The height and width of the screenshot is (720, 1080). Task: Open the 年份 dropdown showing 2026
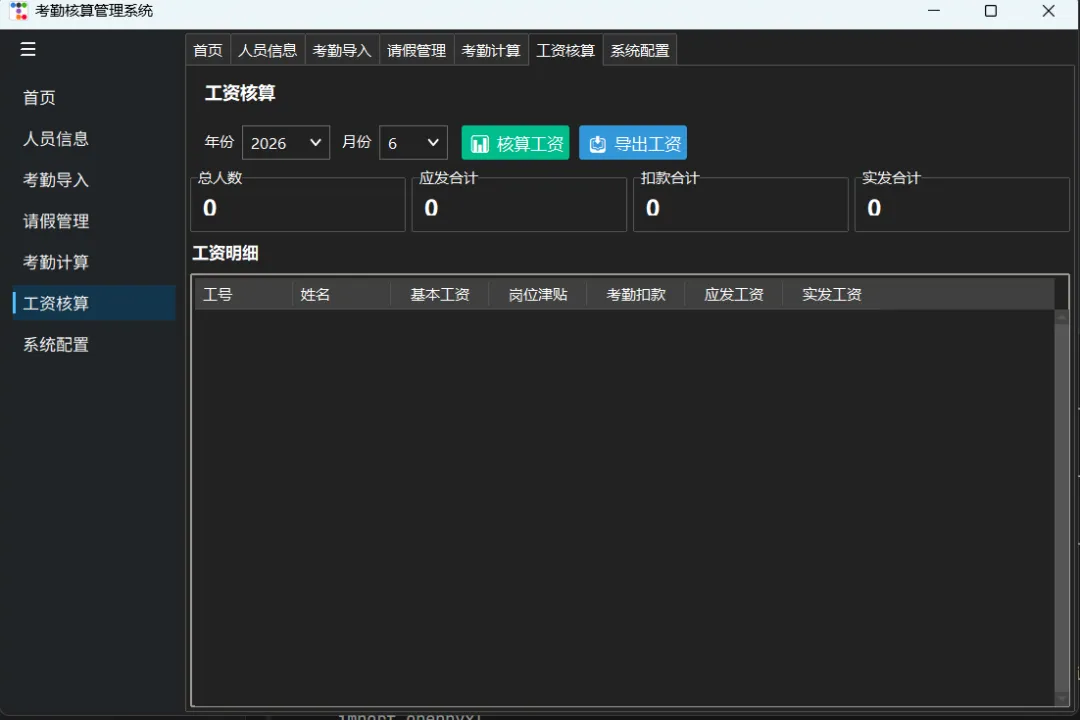[x=286, y=143]
